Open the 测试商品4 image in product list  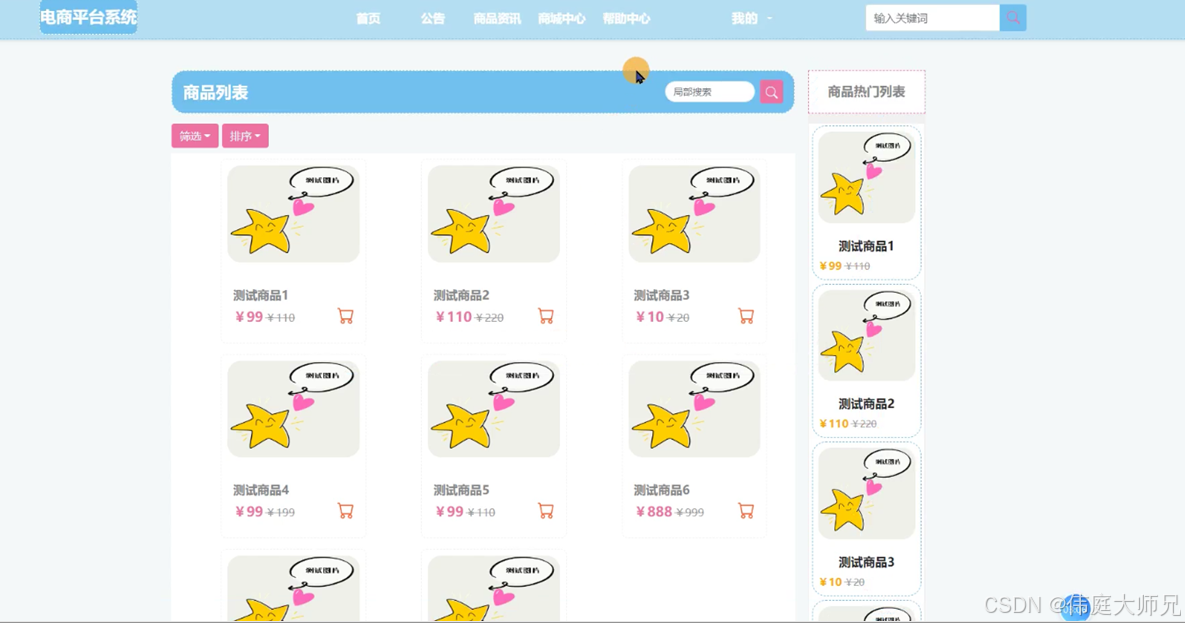point(293,408)
